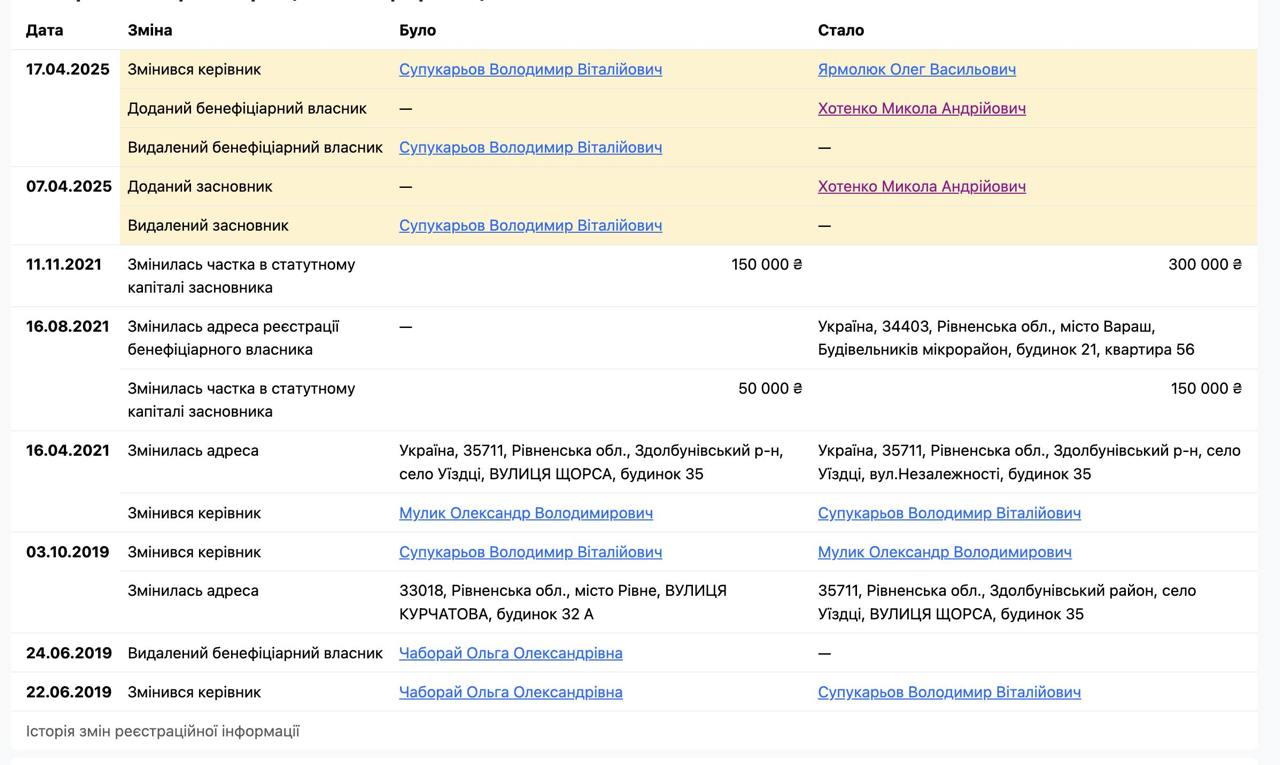1280x765 pixels.
Task: Click Історія змін реєстраційної інформації caption
Action: 163,731
